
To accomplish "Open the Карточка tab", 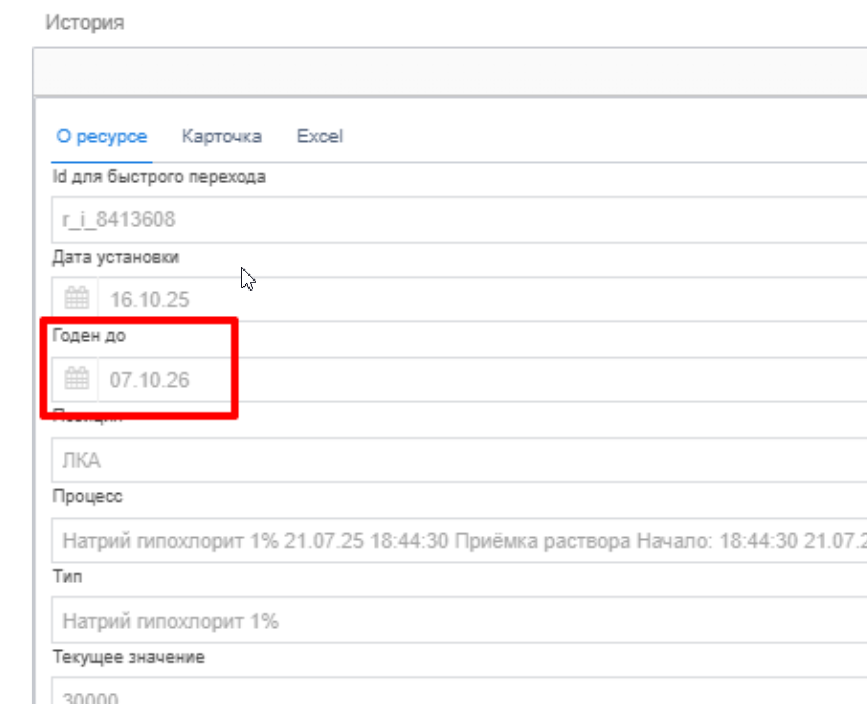I will pyautogui.click(x=222, y=136).
